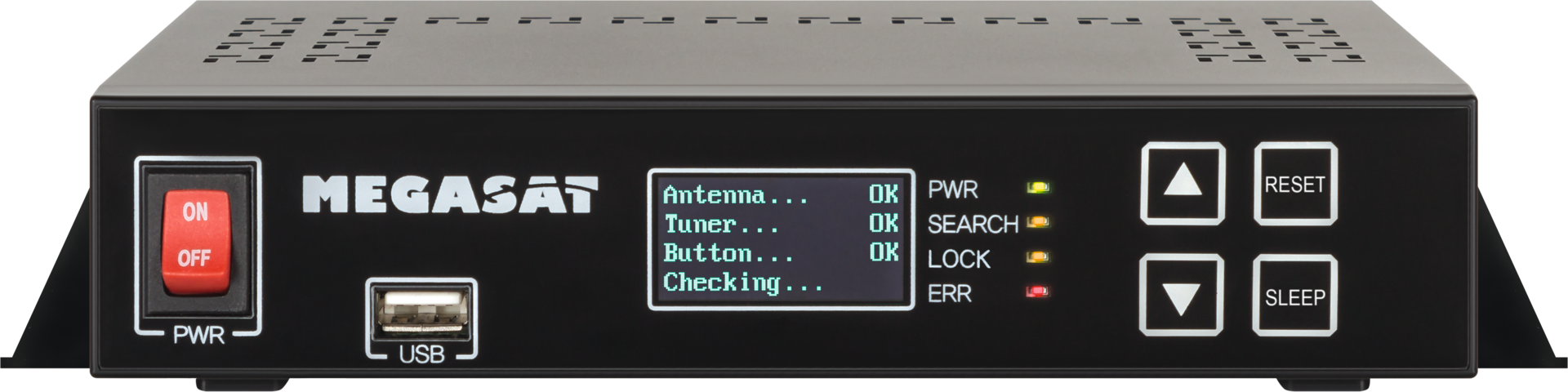The width and height of the screenshot is (1568, 392).
Task: Click the SEARCH status label
Action: 973,224
